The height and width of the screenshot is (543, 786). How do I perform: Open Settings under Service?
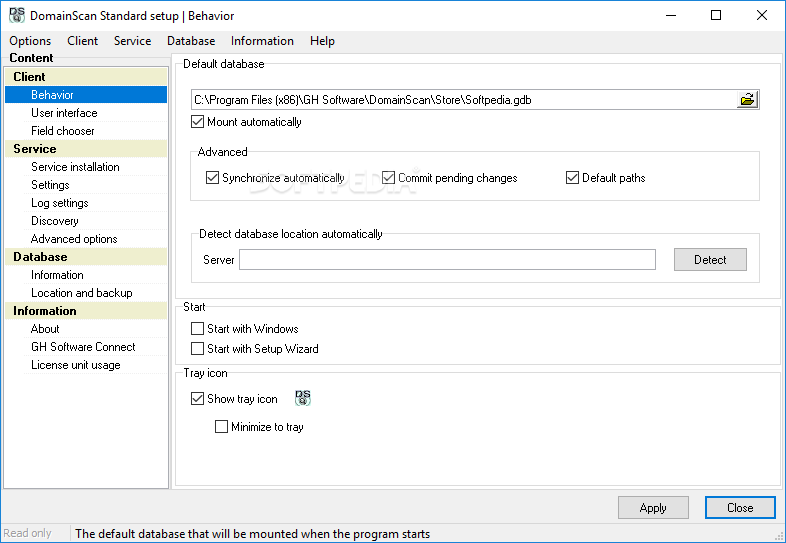(x=86, y=185)
